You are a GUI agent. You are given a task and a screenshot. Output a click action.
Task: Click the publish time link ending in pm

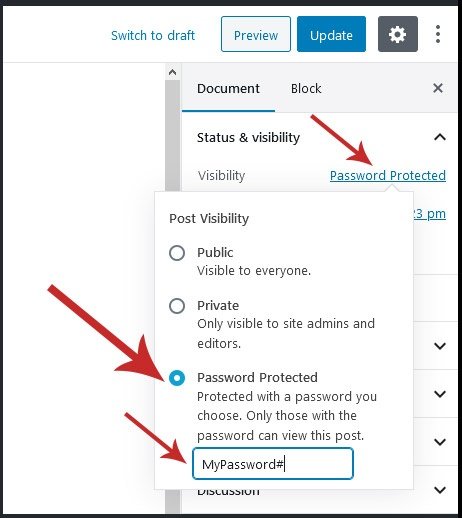click(430, 214)
